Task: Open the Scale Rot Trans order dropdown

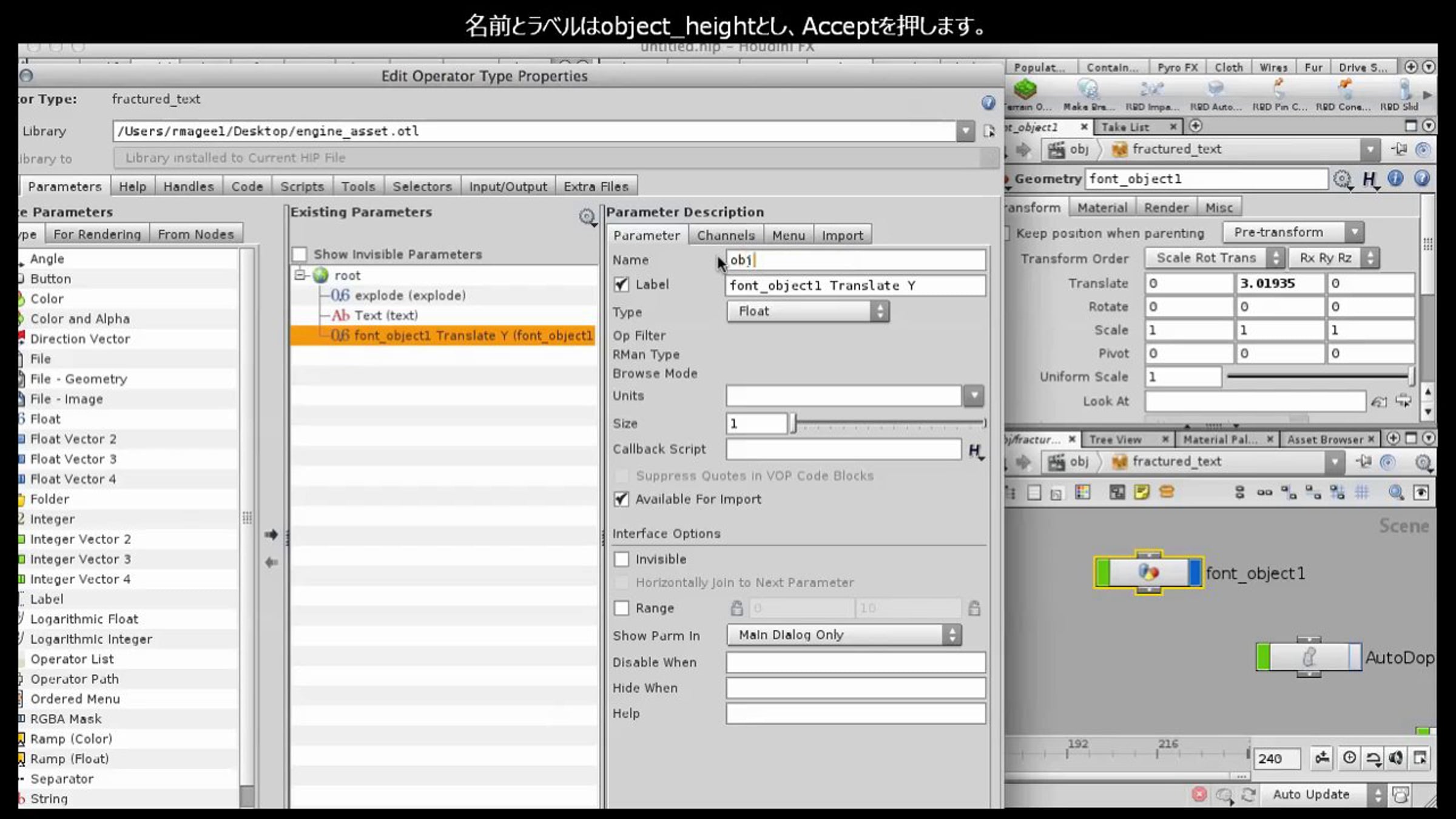Action: (1215, 258)
